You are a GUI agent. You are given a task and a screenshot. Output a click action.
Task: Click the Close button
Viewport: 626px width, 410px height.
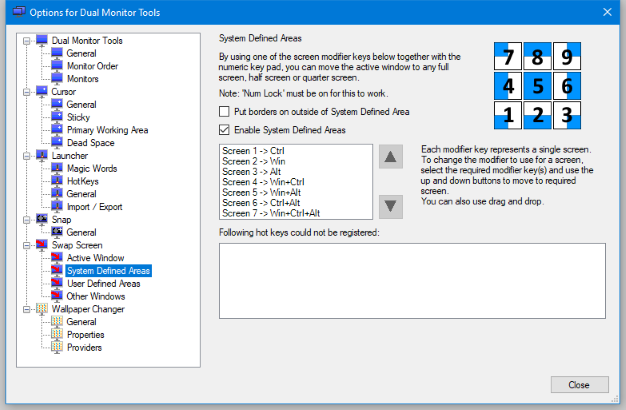579,384
